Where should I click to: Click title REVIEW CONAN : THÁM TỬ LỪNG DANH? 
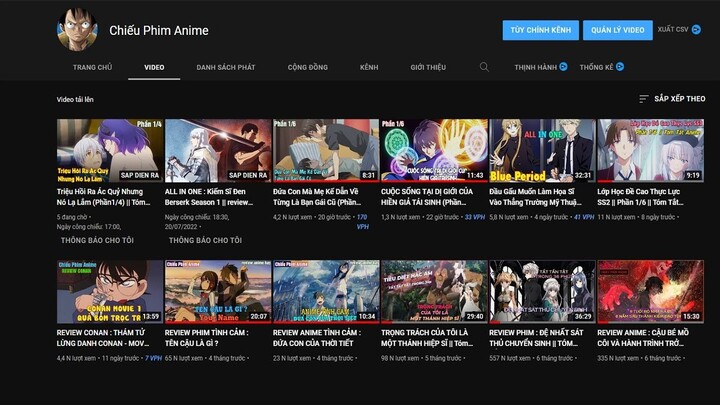pyautogui.click(x=103, y=338)
